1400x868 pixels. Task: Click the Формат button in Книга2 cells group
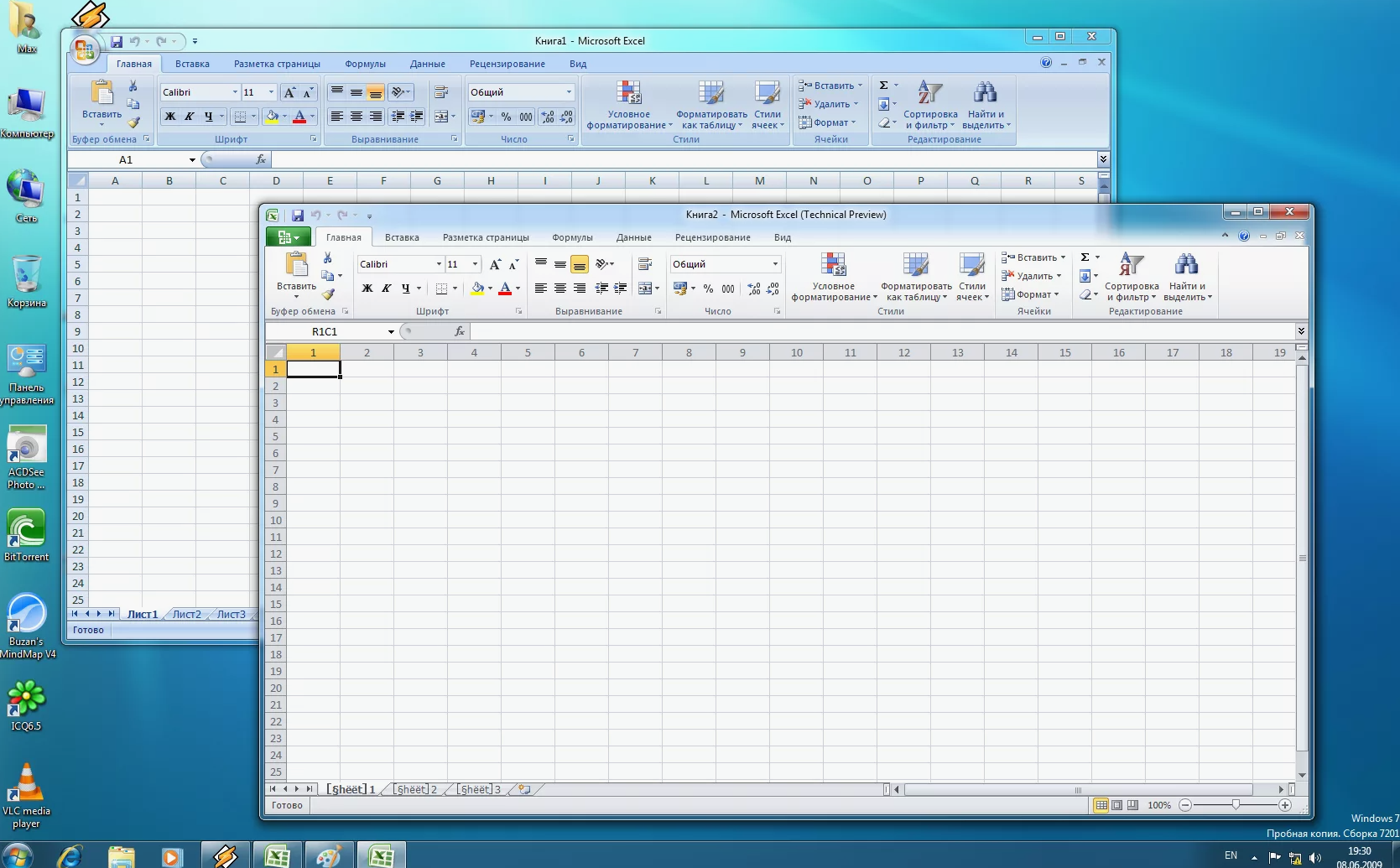click(x=1033, y=294)
